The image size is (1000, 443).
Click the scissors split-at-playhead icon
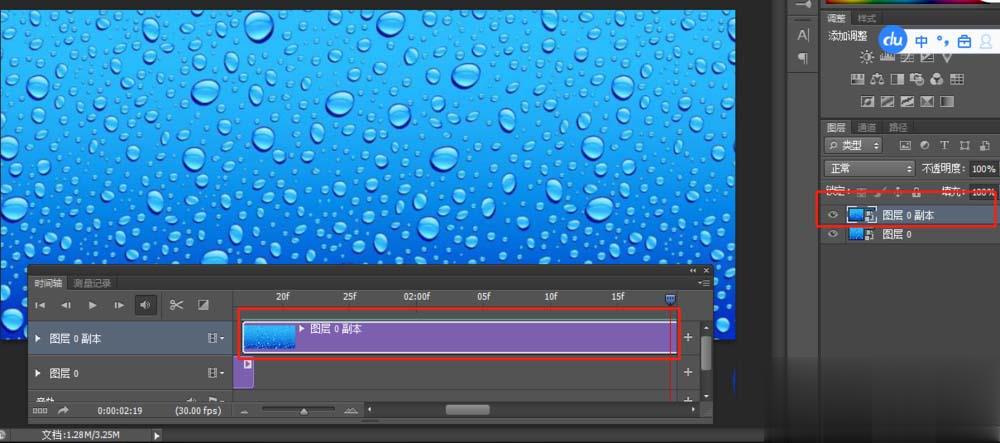coord(177,305)
